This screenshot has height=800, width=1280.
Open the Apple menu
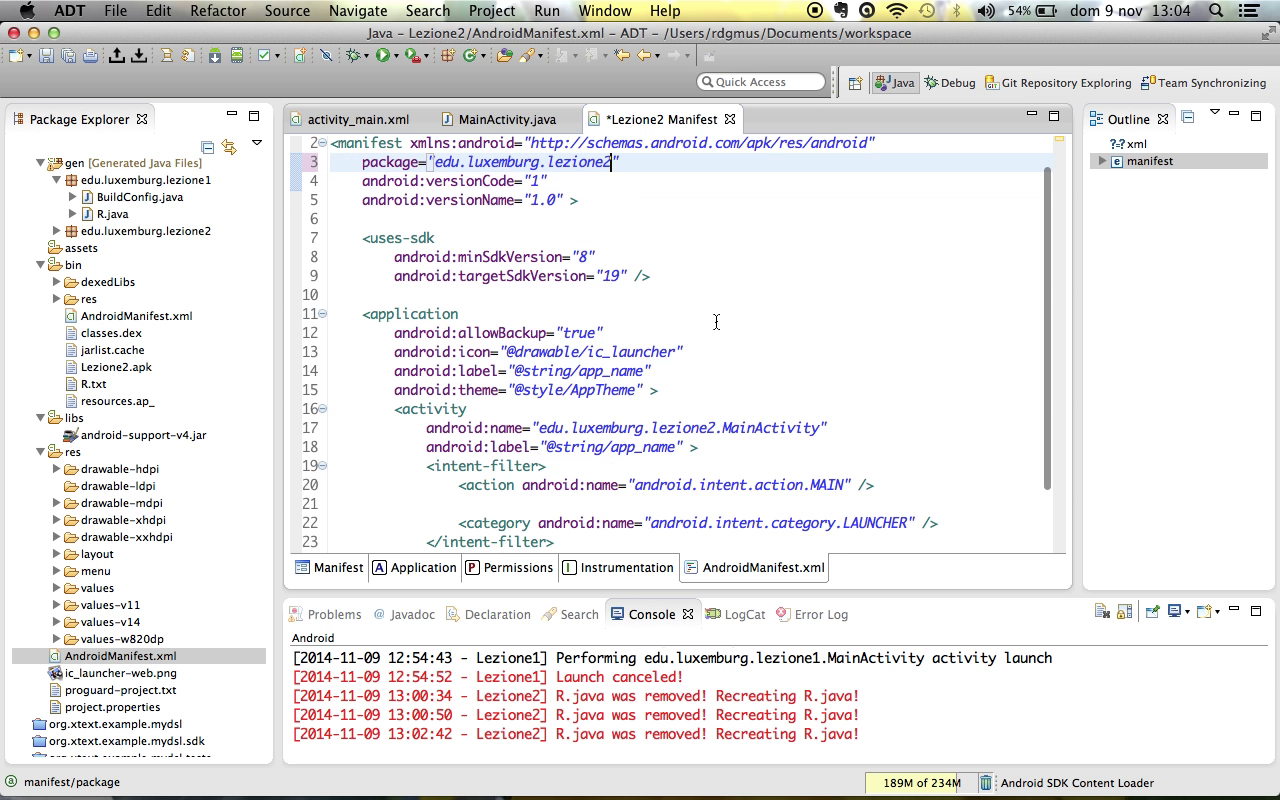coord(27,11)
